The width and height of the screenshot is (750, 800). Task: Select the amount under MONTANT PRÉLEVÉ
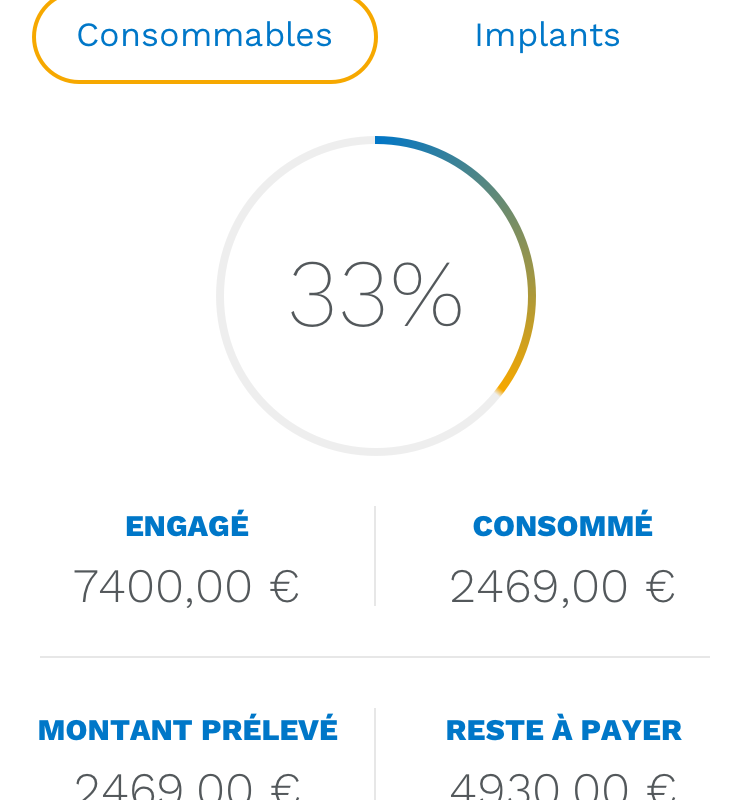coord(187,786)
